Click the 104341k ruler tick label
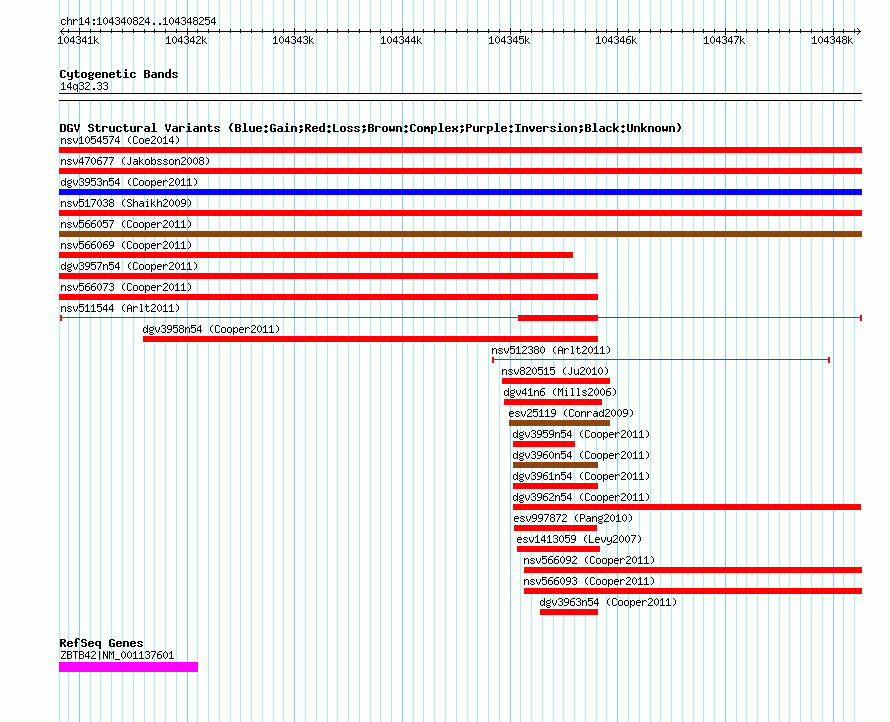 coord(78,40)
